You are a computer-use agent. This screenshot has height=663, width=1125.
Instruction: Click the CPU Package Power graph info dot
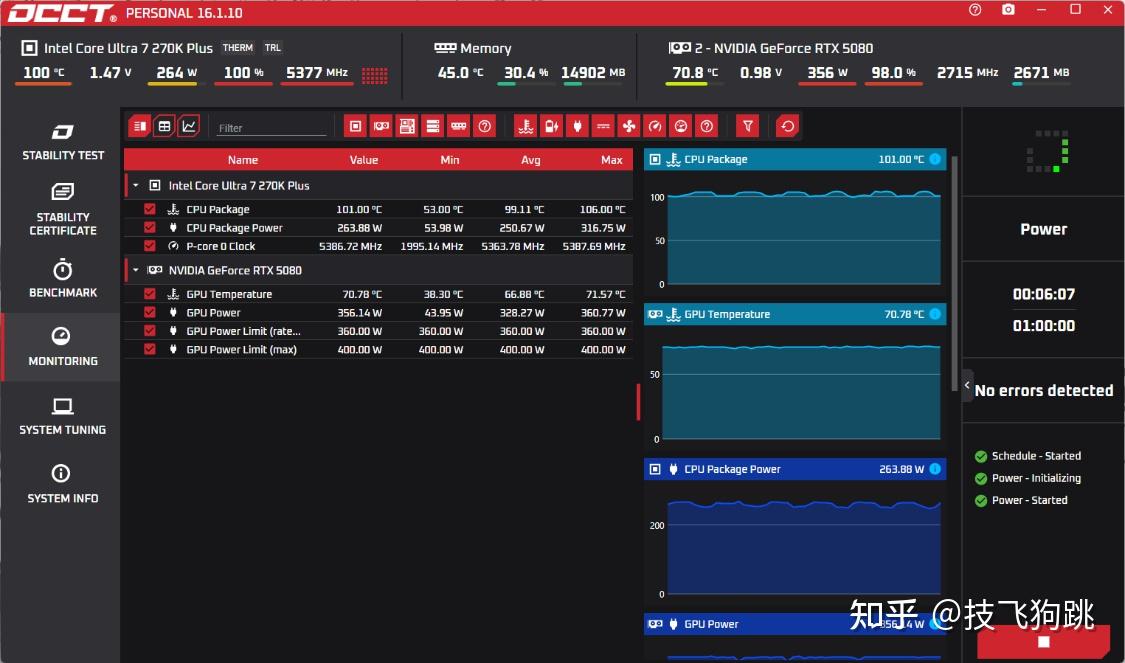click(x=935, y=469)
